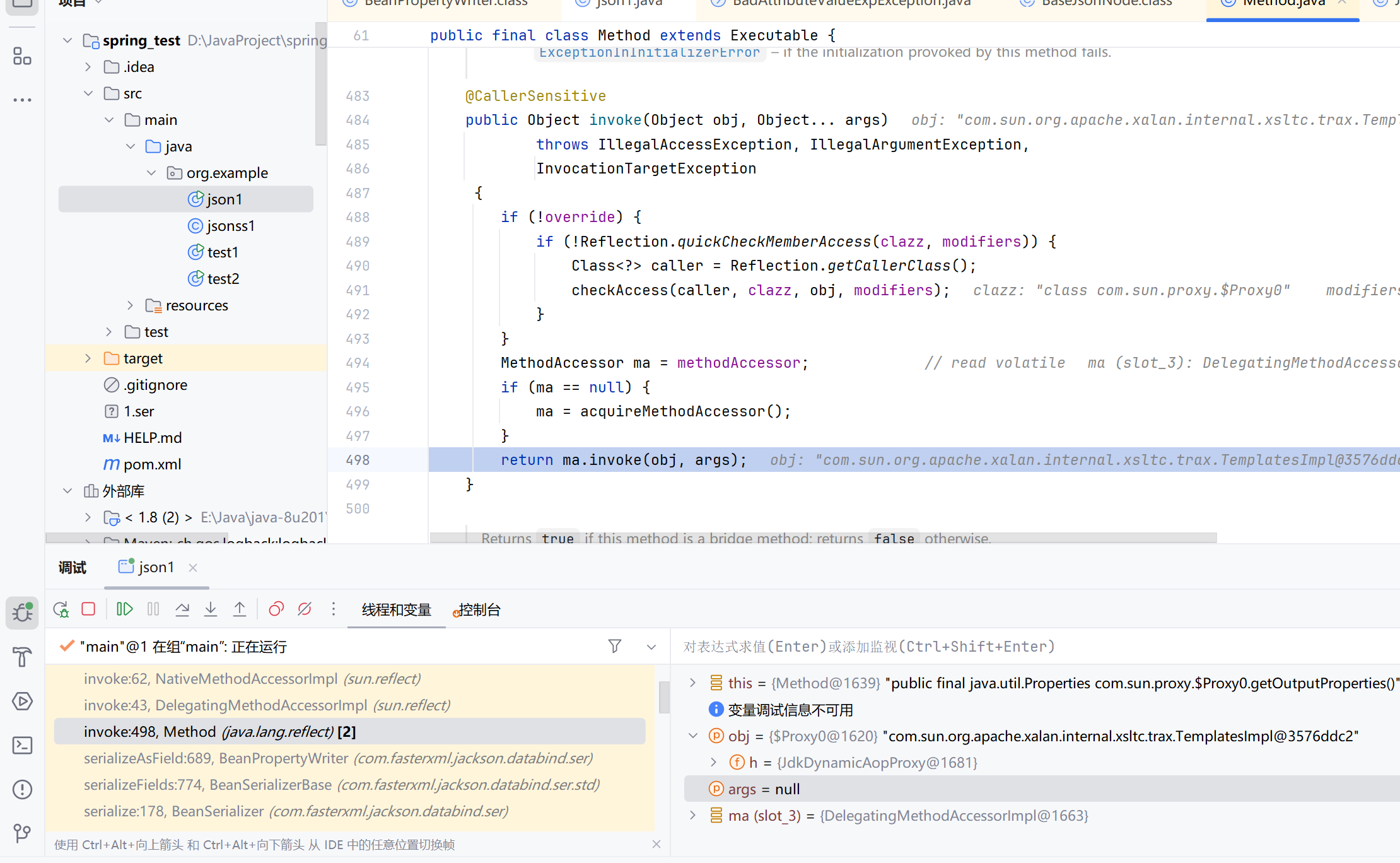
Task: Collapse the src folder
Action: click(88, 93)
